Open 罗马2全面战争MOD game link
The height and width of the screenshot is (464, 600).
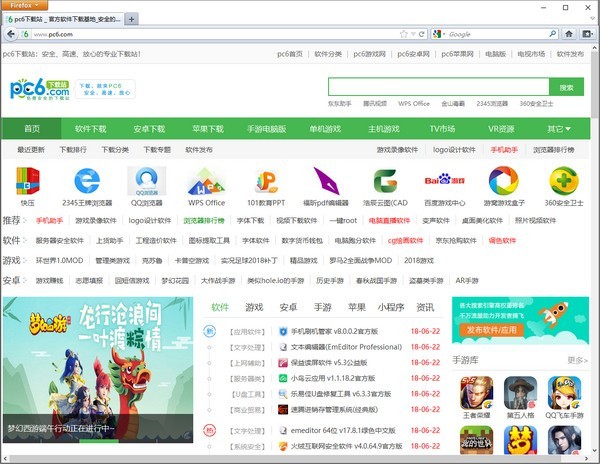pyautogui.click(x=360, y=260)
